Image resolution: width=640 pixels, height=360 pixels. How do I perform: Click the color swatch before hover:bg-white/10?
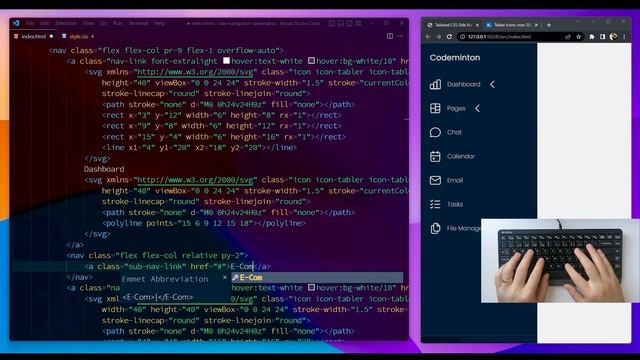[x=311, y=61]
